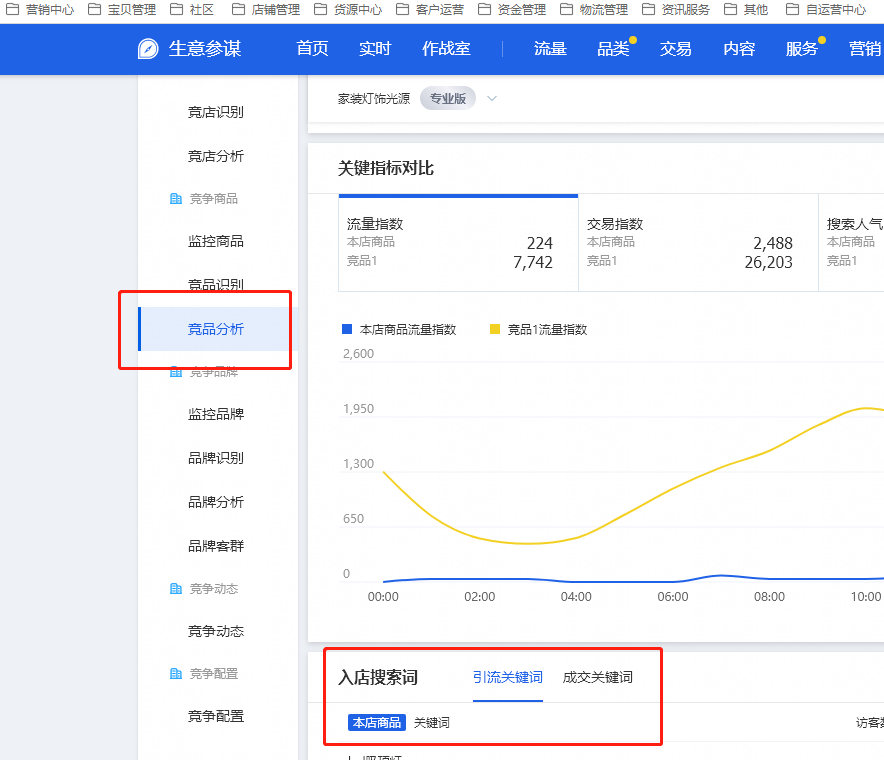Viewport: 884px width, 760px height.
Task: Click the 竞争商品 section icon in sidebar
Action: [176, 199]
